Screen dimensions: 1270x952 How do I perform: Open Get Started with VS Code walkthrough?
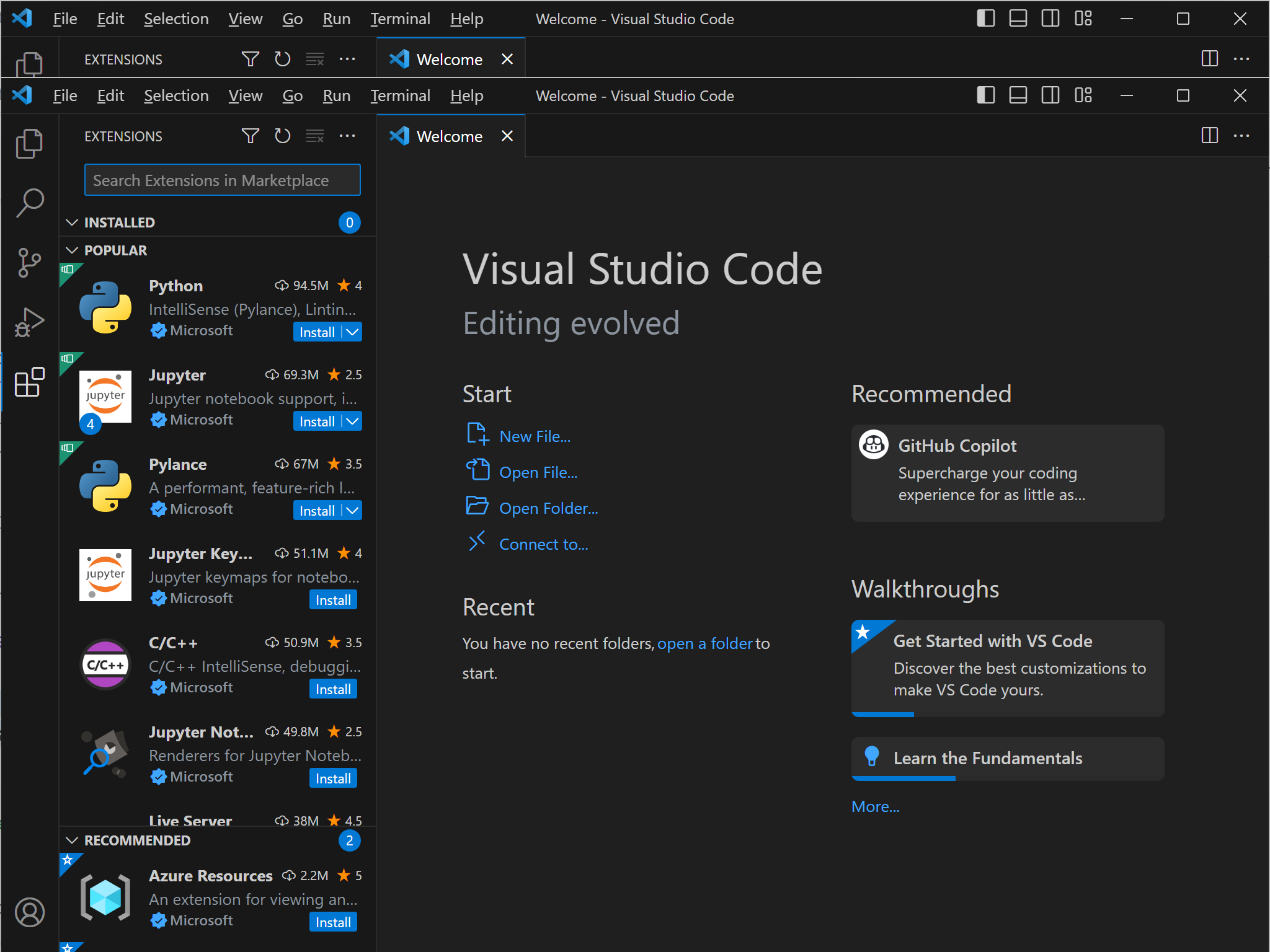tap(1008, 668)
